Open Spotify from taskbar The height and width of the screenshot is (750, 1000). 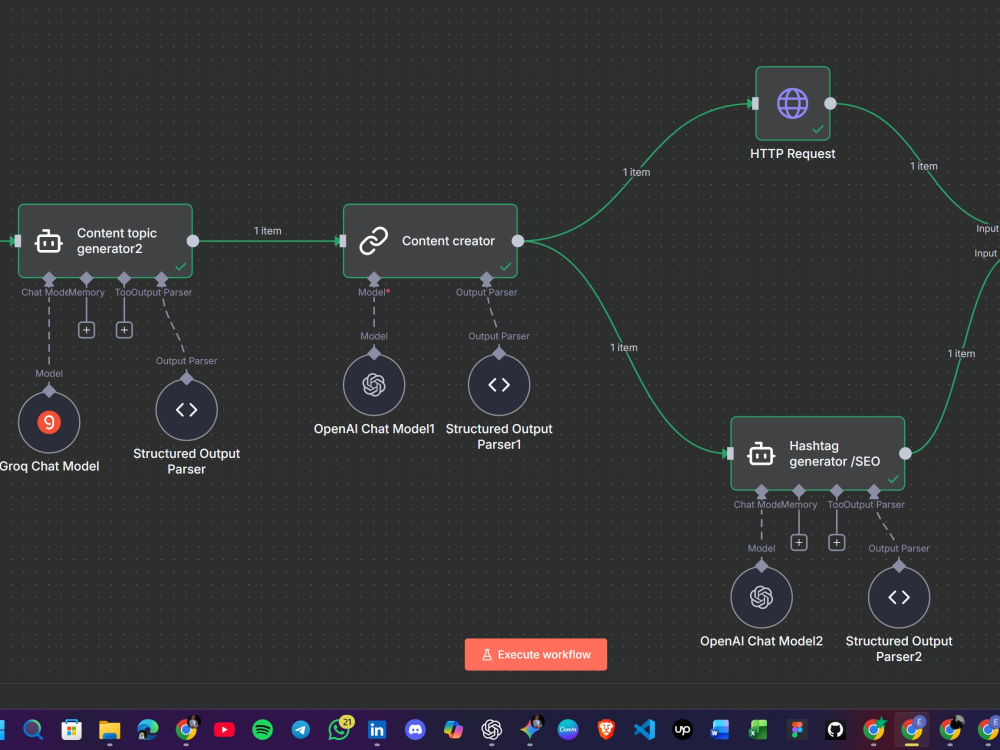pyautogui.click(x=263, y=729)
